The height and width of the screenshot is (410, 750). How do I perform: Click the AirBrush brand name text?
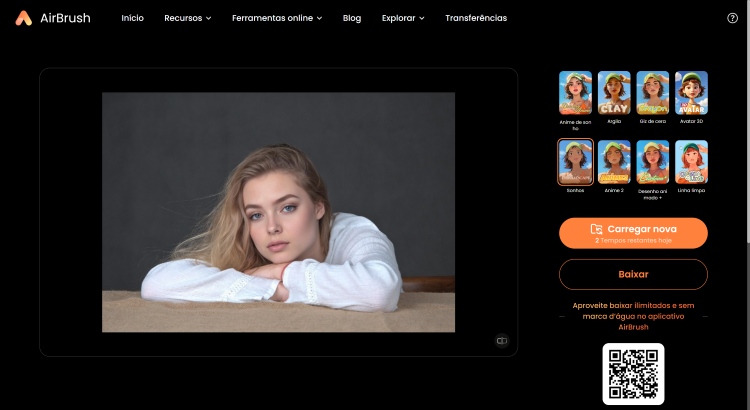(x=65, y=18)
